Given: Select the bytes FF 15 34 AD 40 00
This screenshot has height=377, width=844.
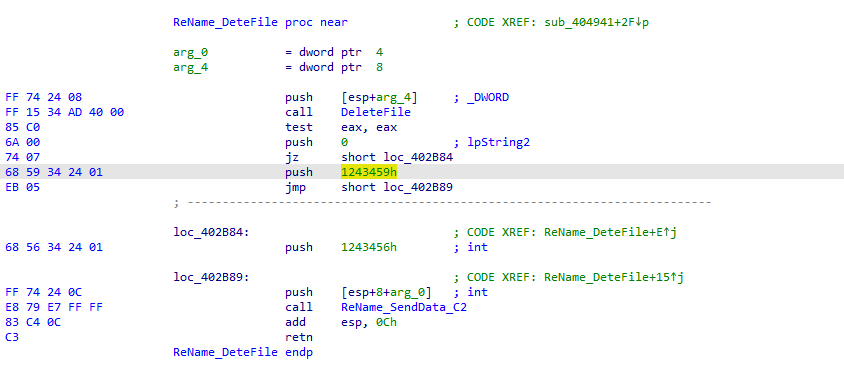Looking at the screenshot, I should [65, 112].
